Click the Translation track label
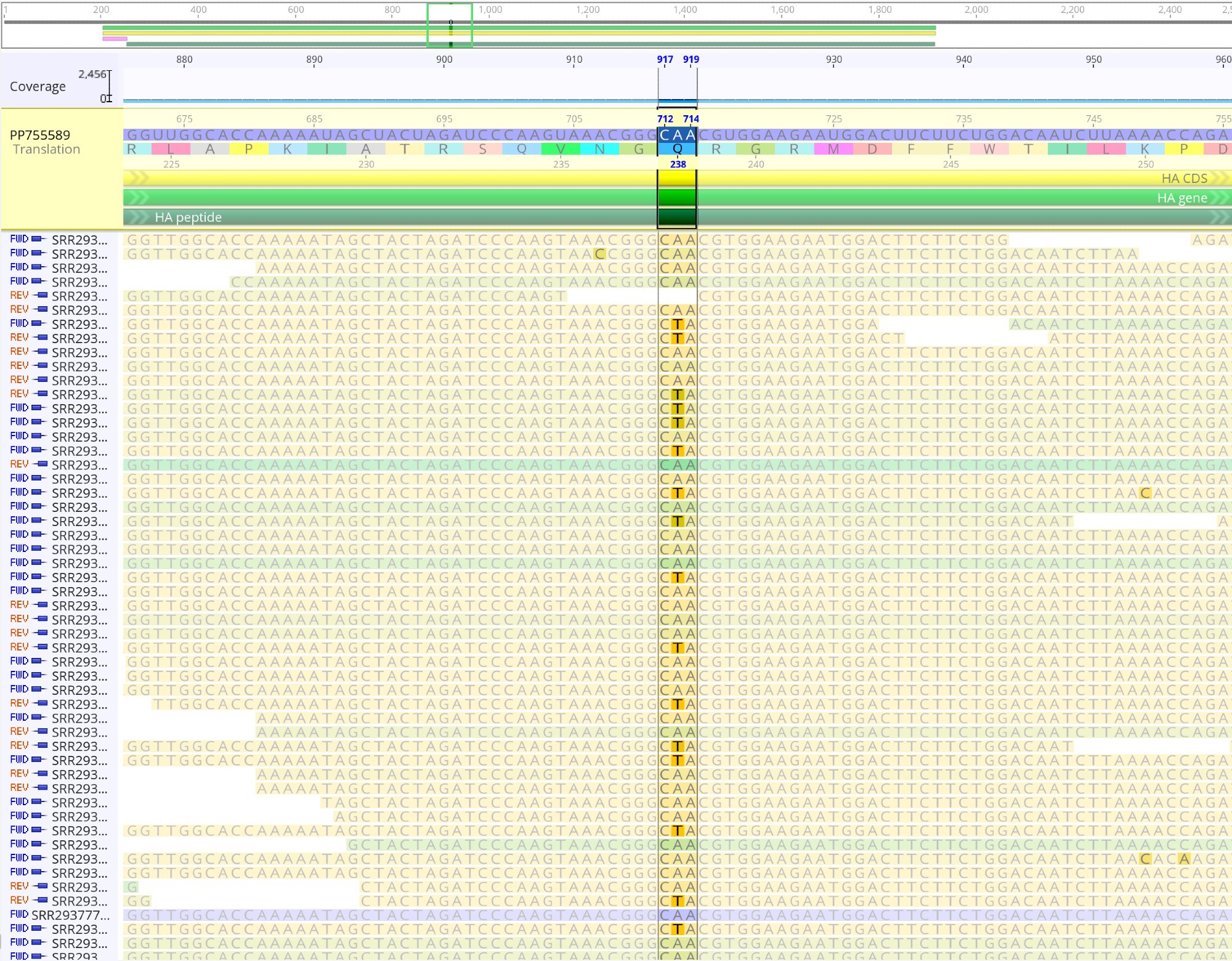 coord(47,149)
